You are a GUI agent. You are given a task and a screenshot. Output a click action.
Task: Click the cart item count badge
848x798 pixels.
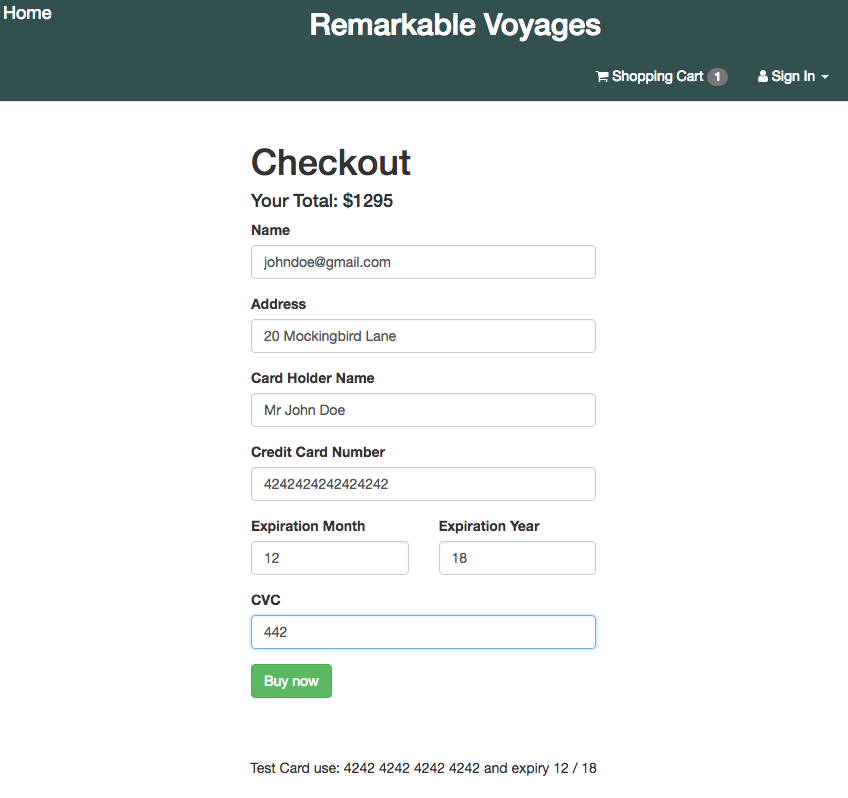click(x=717, y=77)
